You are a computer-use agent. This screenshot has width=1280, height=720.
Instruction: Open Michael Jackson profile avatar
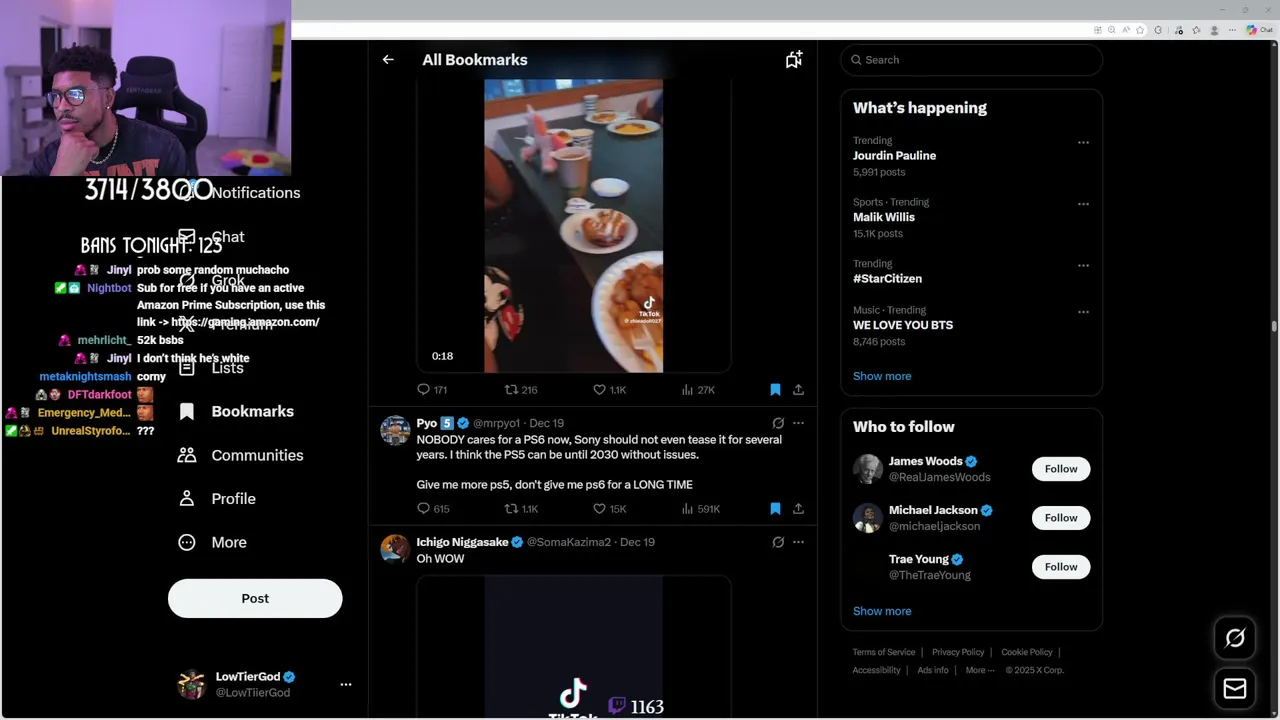tap(868, 518)
